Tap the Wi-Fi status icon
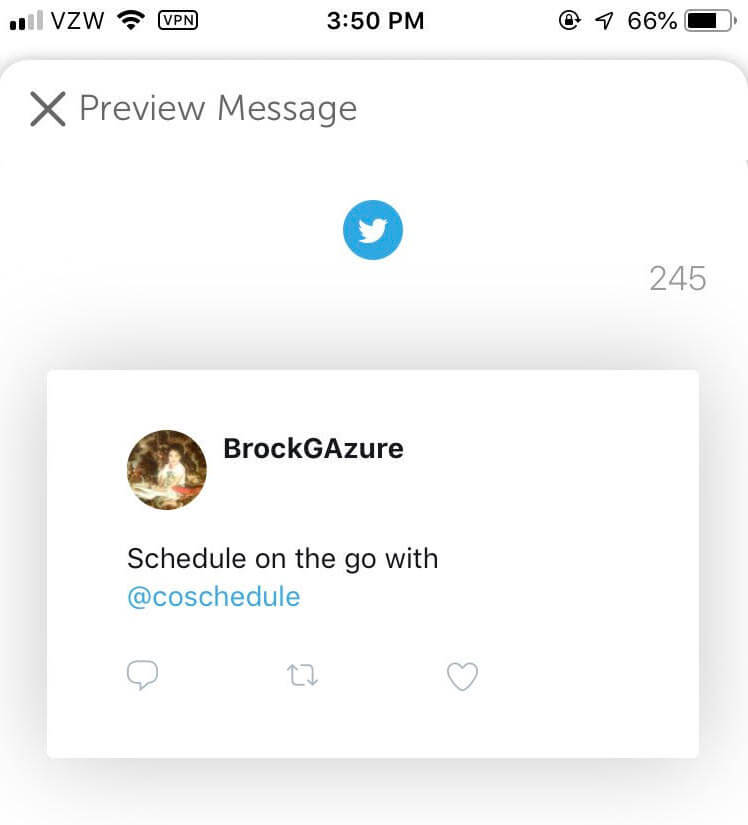The height and width of the screenshot is (825, 748). (x=131, y=21)
